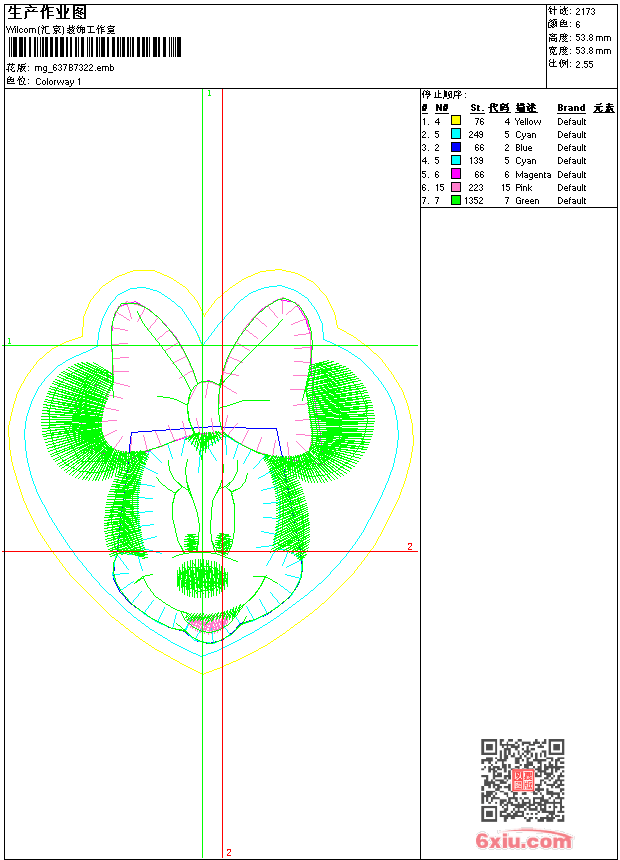Click the red axis label 2 at right
The image size is (620, 860).
(x=410, y=546)
